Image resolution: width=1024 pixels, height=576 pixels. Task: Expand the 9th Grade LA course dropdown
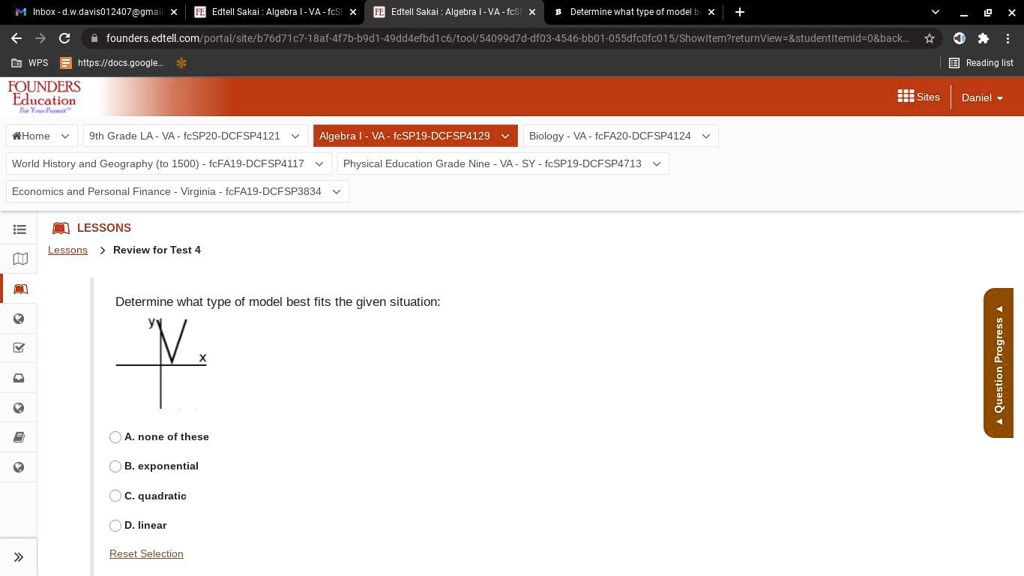(295, 136)
